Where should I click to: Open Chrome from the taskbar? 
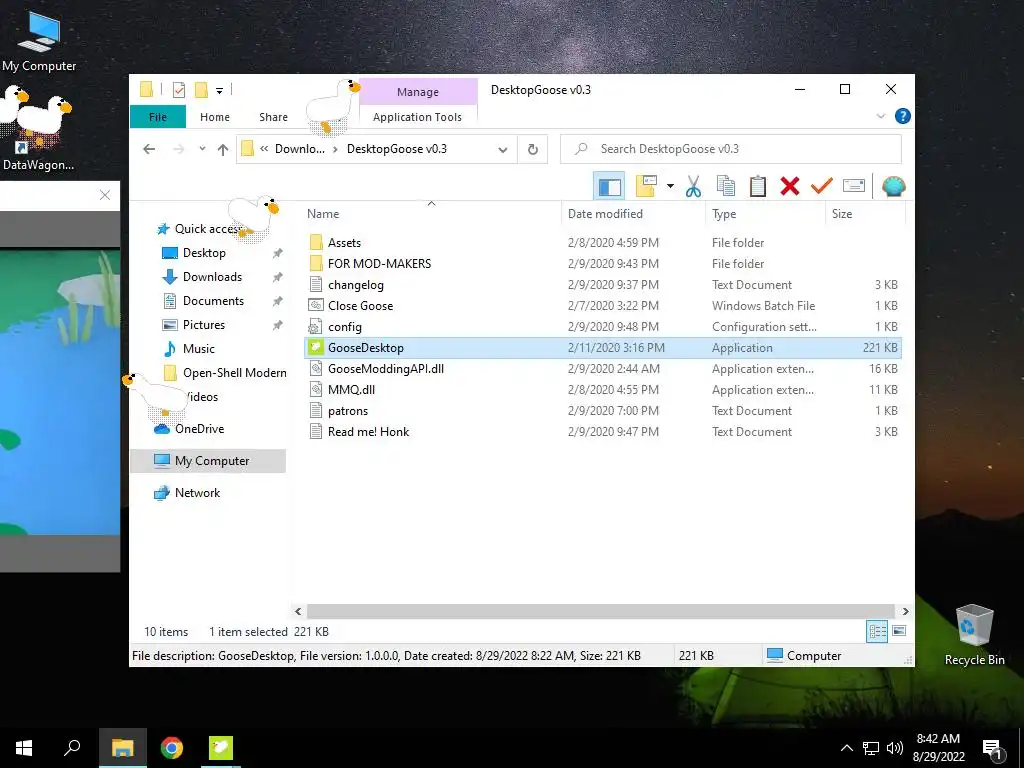[172, 748]
